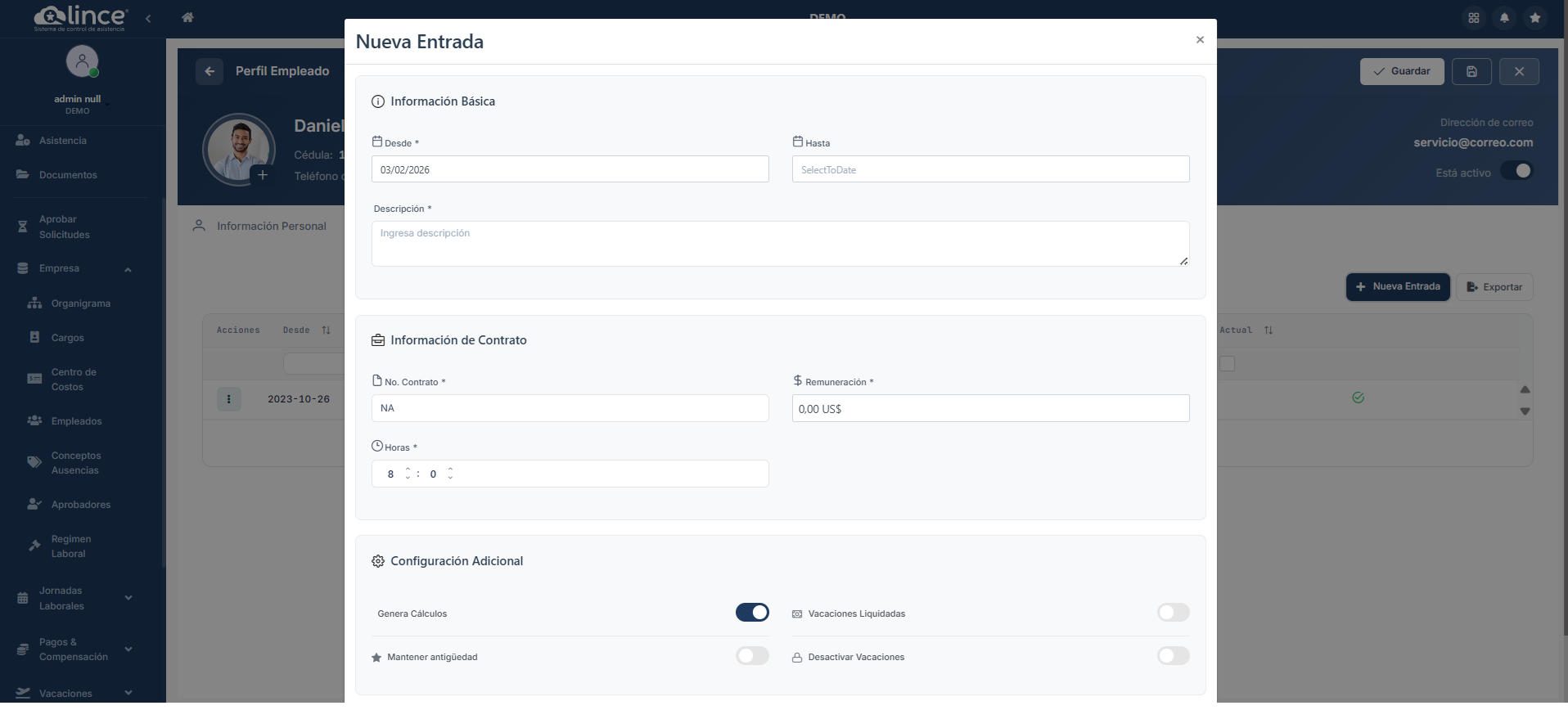1568x710 pixels.
Task: Open Organigrama in the sidebar
Action: click(x=80, y=303)
